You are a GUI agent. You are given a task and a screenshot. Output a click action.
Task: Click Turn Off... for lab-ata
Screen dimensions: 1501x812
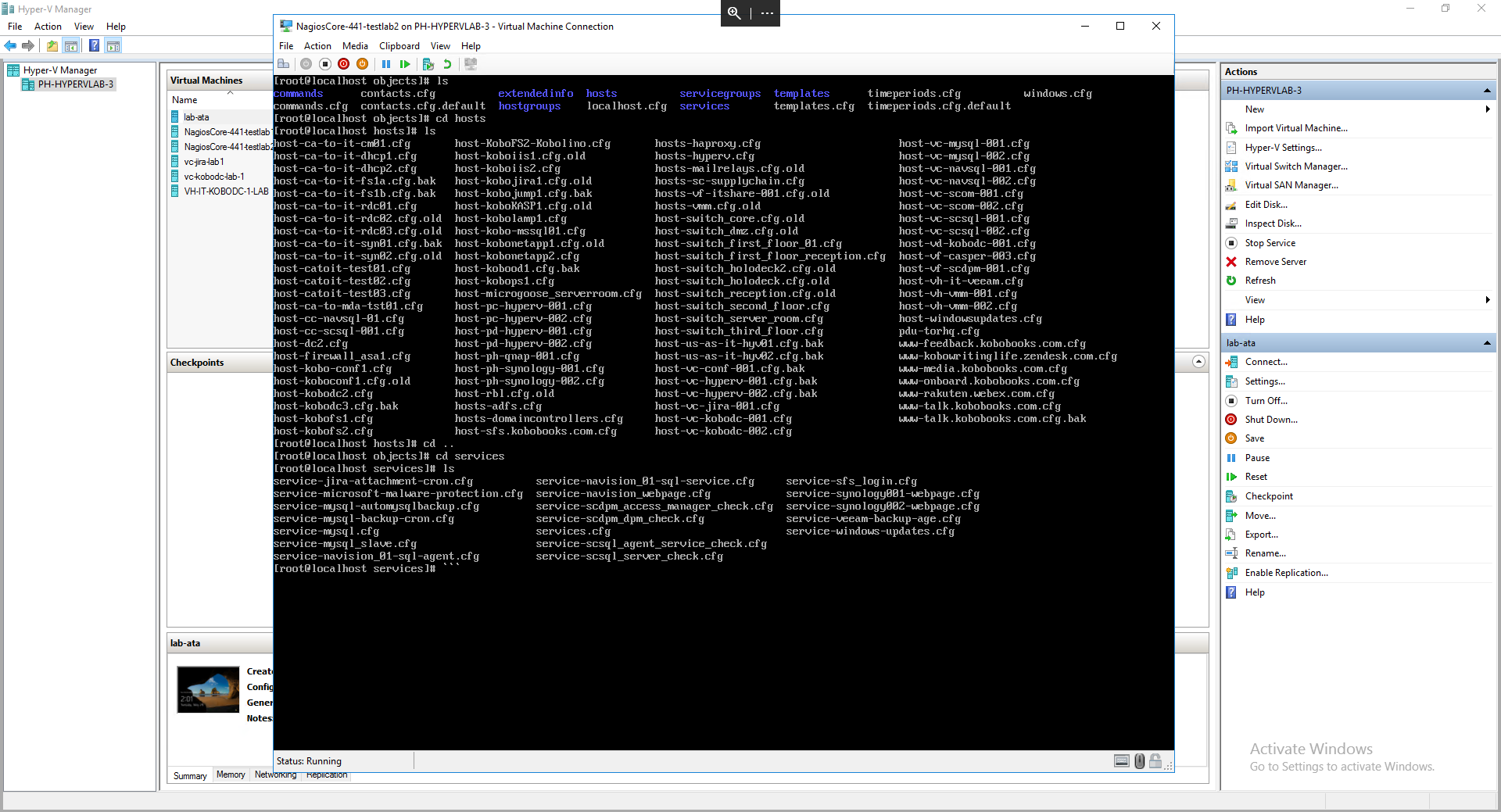tap(1266, 401)
